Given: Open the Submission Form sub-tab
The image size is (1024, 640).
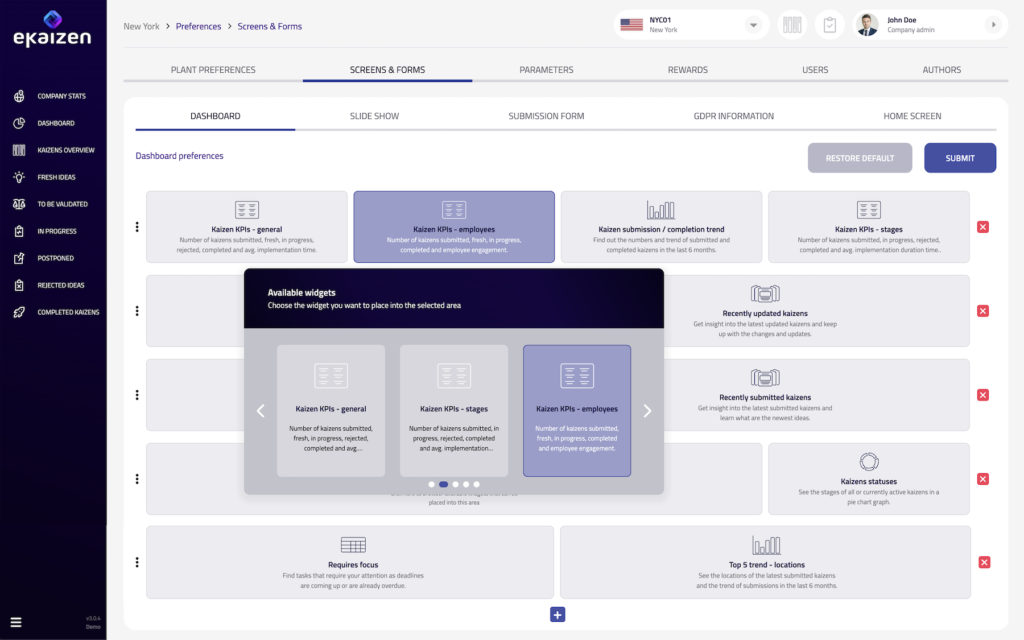Looking at the screenshot, I should point(546,116).
